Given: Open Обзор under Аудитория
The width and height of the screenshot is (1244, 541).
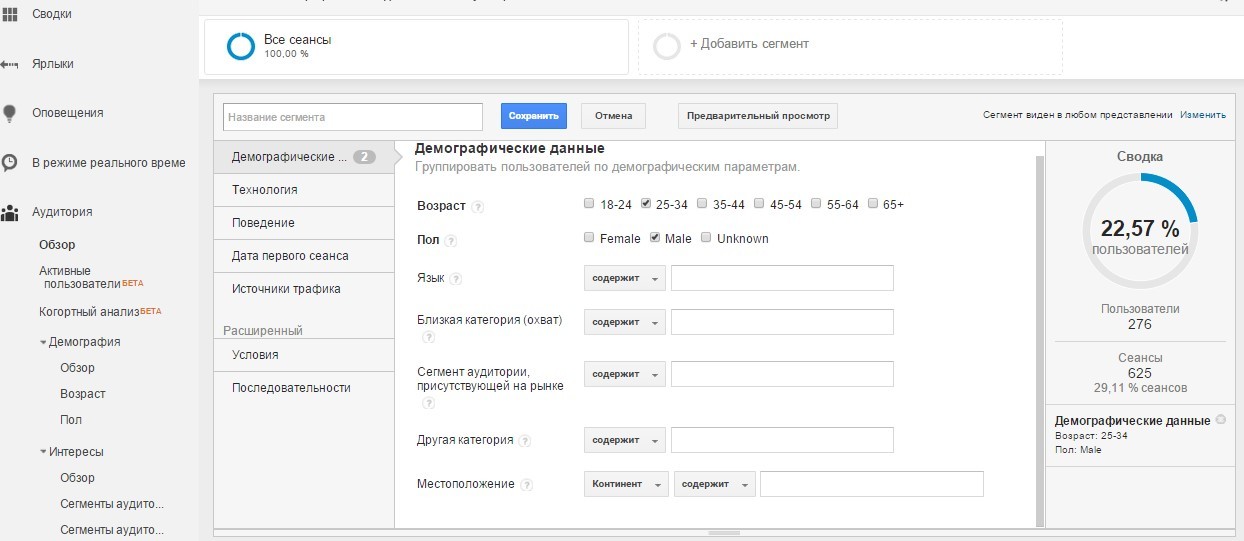Looking at the screenshot, I should pyautogui.click(x=57, y=245).
